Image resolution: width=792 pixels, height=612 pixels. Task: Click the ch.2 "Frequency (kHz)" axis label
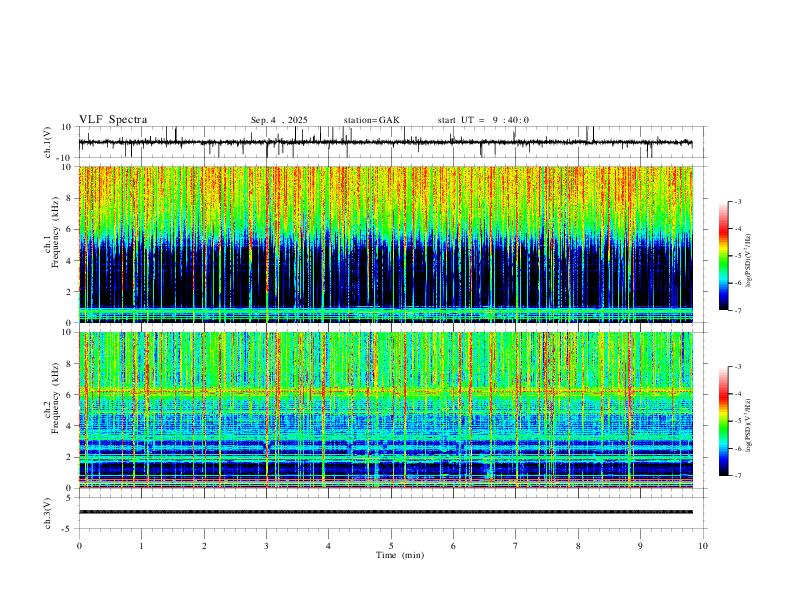click(x=55, y=398)
